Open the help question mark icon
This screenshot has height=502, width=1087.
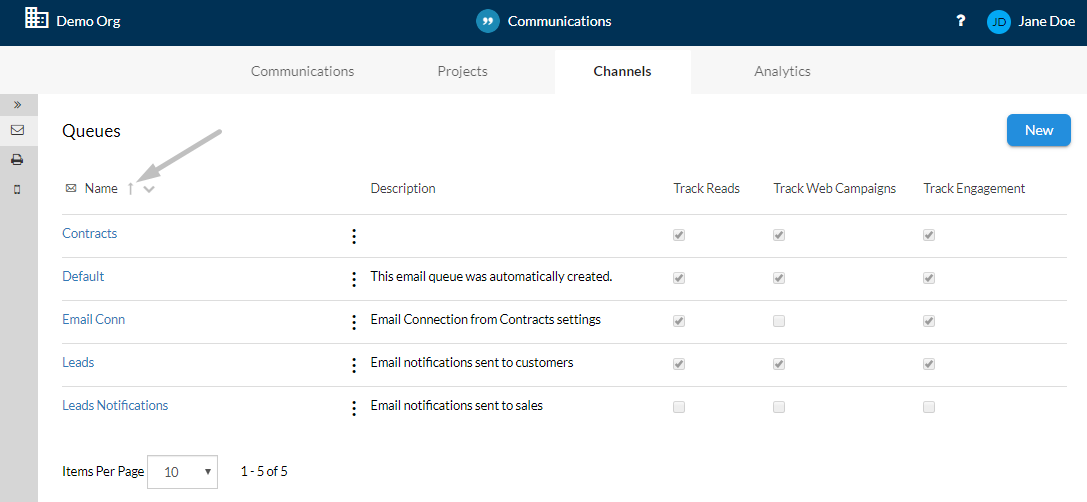(x=960, y=21)
